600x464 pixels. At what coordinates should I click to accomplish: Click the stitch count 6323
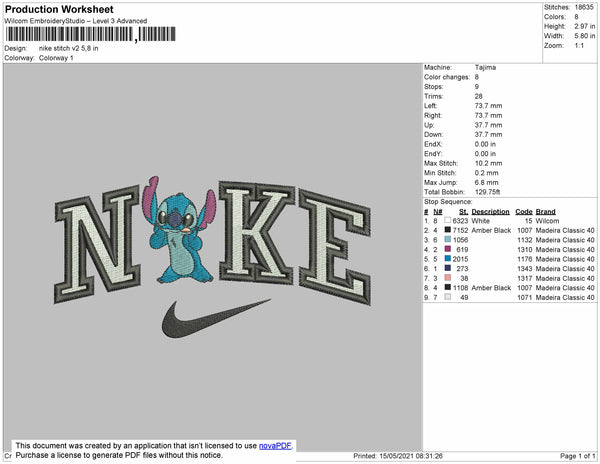point(460,221)
